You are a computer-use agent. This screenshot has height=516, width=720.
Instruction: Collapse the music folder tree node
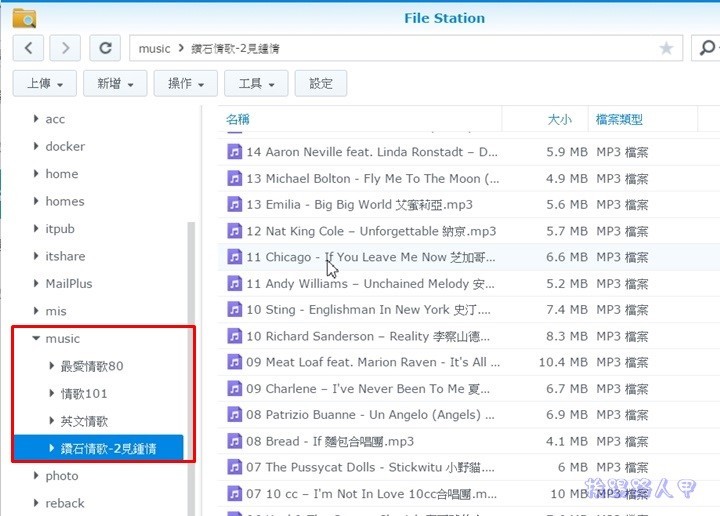click(x=37, y=339)
